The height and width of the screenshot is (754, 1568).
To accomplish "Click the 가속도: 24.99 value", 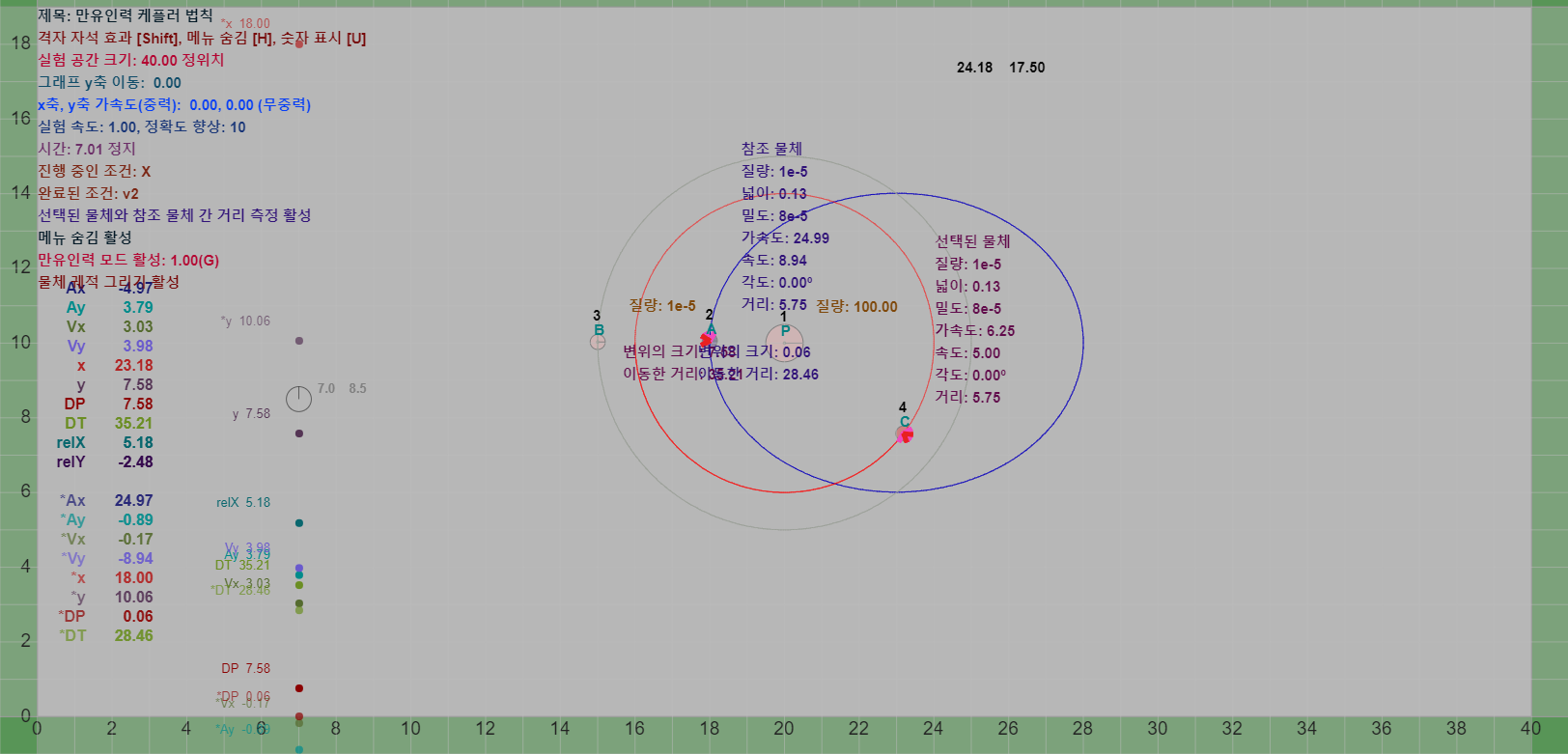I will pyautogui.click(x=785, y=237).
